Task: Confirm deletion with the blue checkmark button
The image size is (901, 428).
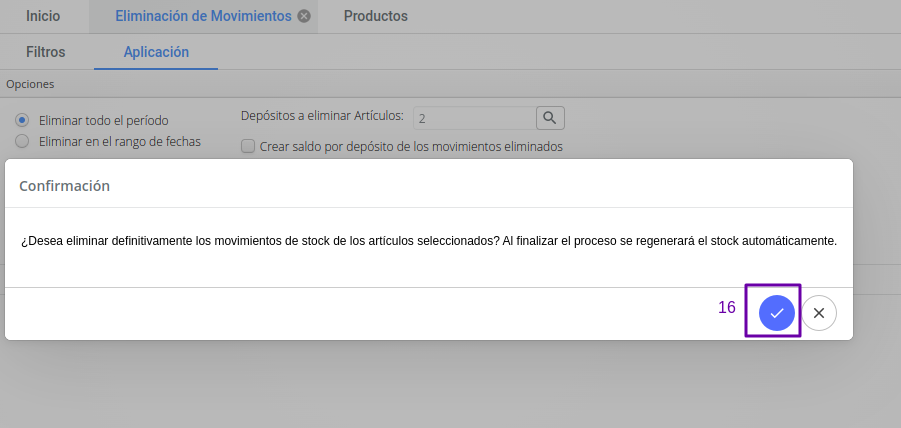Action: (776, 313)
